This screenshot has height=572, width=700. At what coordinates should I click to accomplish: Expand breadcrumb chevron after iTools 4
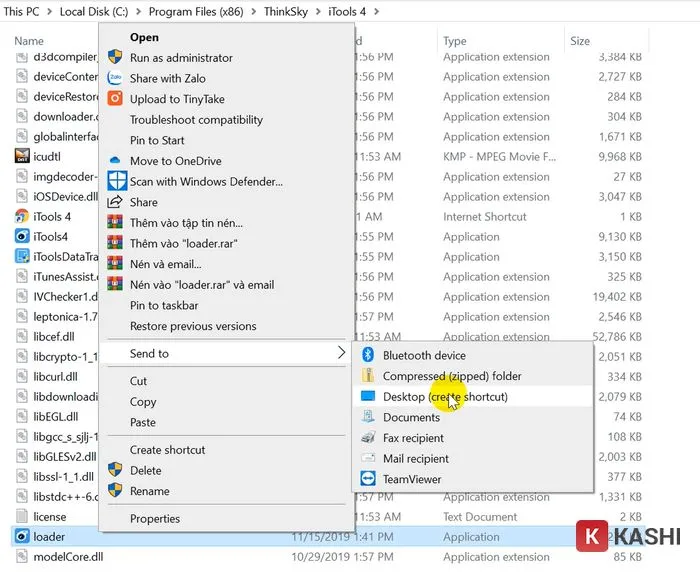[376, 11]
